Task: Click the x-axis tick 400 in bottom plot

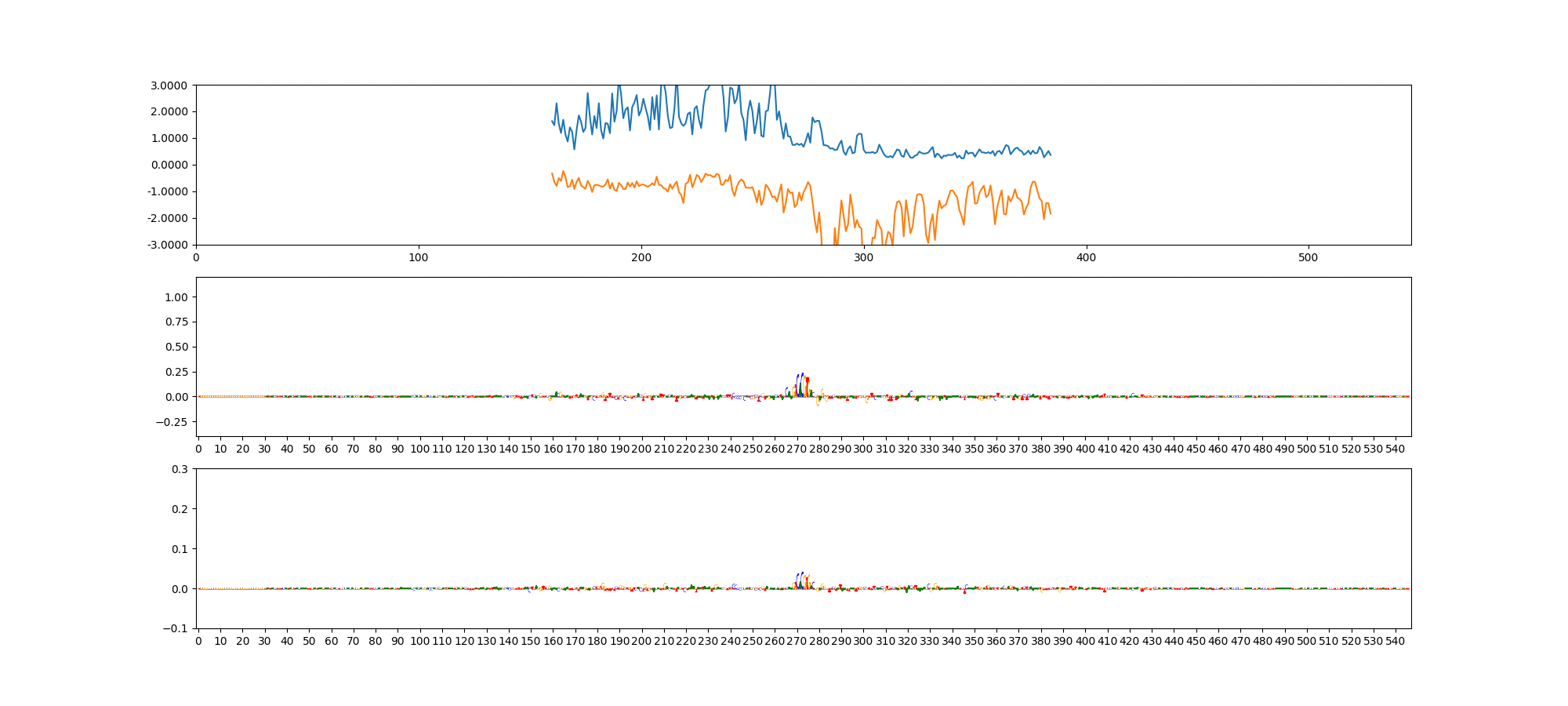Action: click(1085, 641)
